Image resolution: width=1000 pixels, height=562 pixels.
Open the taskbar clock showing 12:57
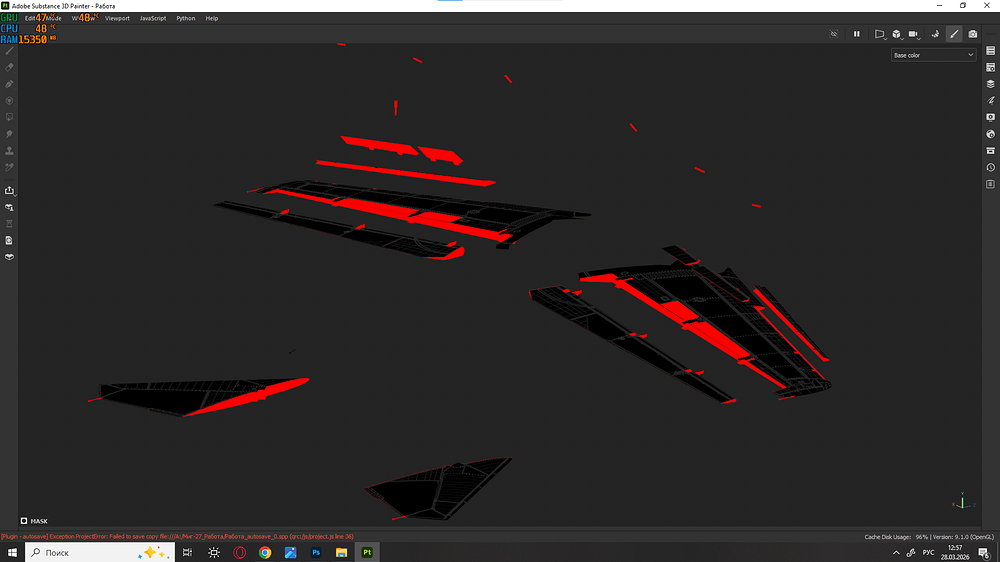pos(955,552)
